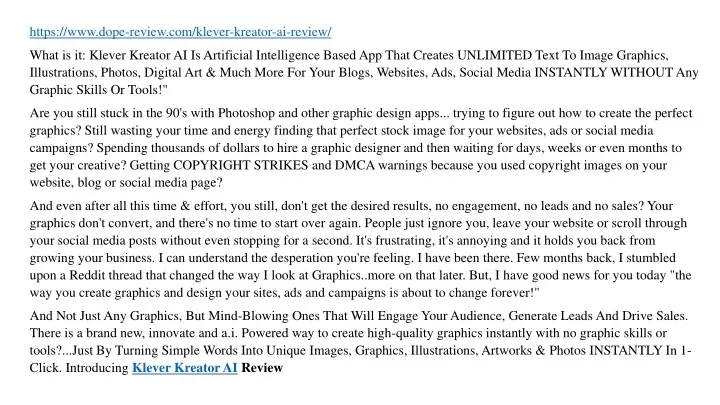Click the opening words "What is it:"
Image resolution: width=720 pixels, height=405 pixels.
click(x=58, y=55)
